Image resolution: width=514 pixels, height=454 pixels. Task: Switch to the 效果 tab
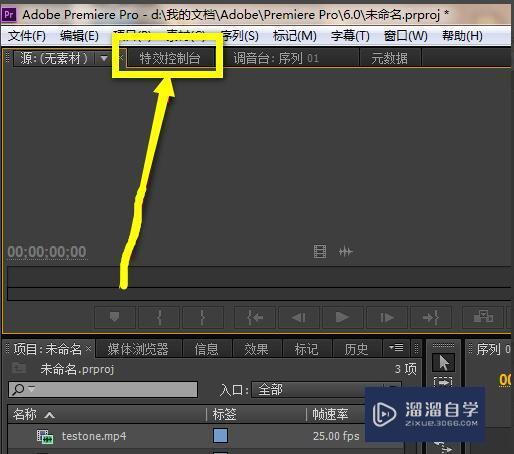point(256,349)
